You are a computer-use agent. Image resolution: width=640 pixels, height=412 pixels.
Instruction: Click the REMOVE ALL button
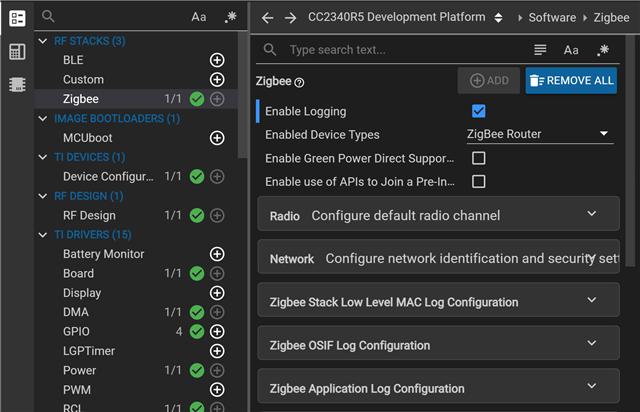click(x=571, y=80)
